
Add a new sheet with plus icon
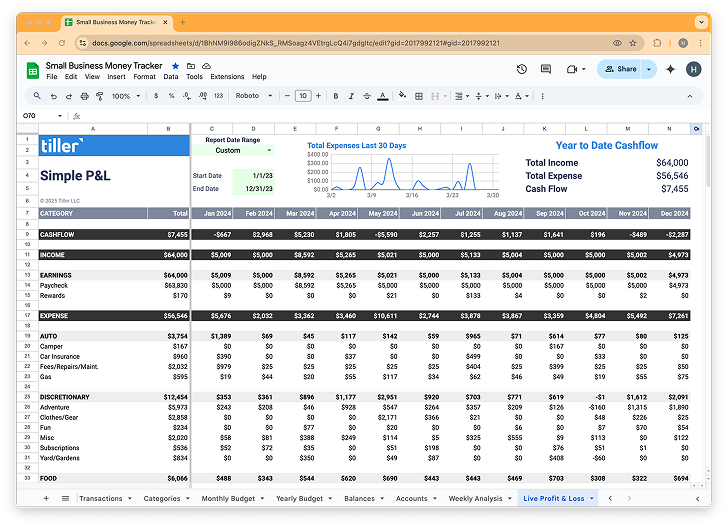(46, 498)
